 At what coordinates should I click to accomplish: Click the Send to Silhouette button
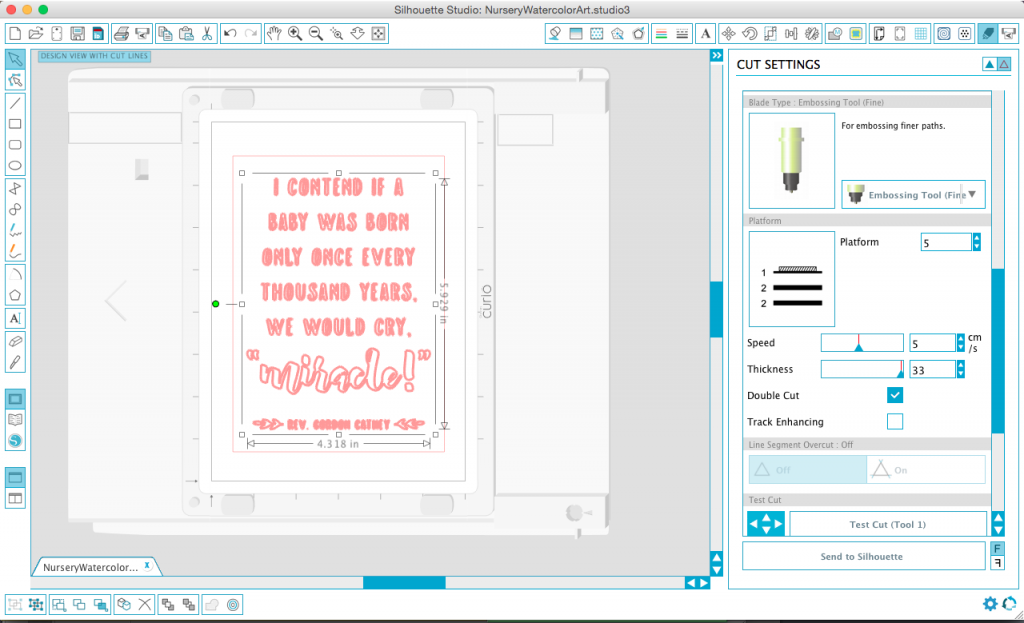pos(863,556)
